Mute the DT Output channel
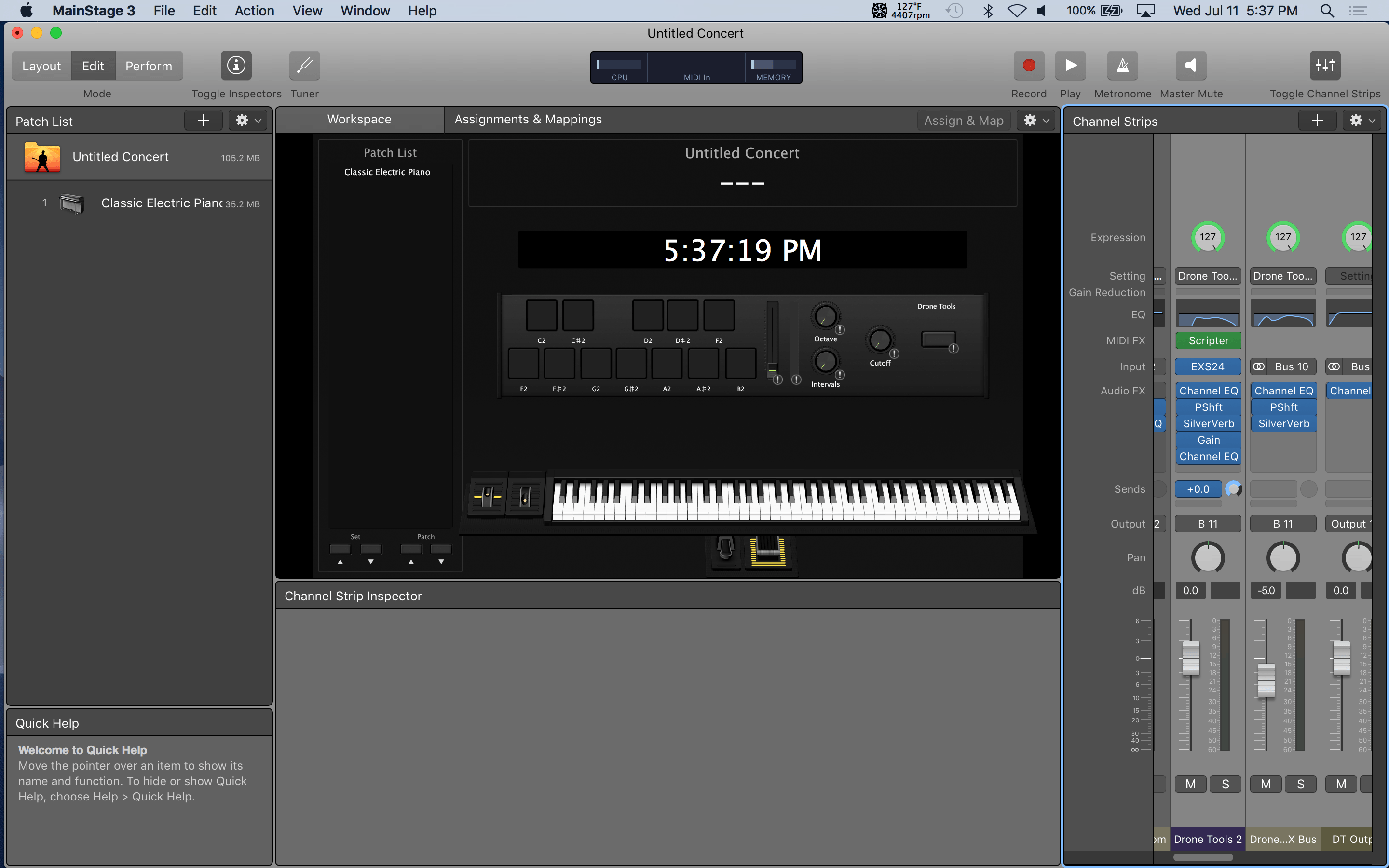 (x=1341, y=784)
